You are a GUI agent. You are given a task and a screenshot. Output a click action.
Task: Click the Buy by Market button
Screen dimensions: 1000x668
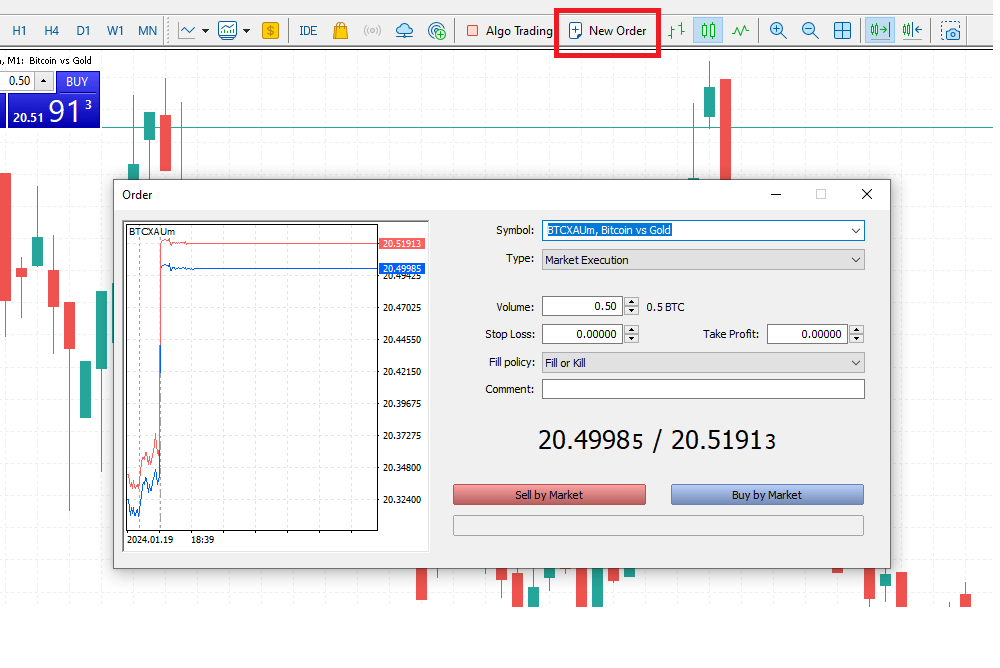766,494
